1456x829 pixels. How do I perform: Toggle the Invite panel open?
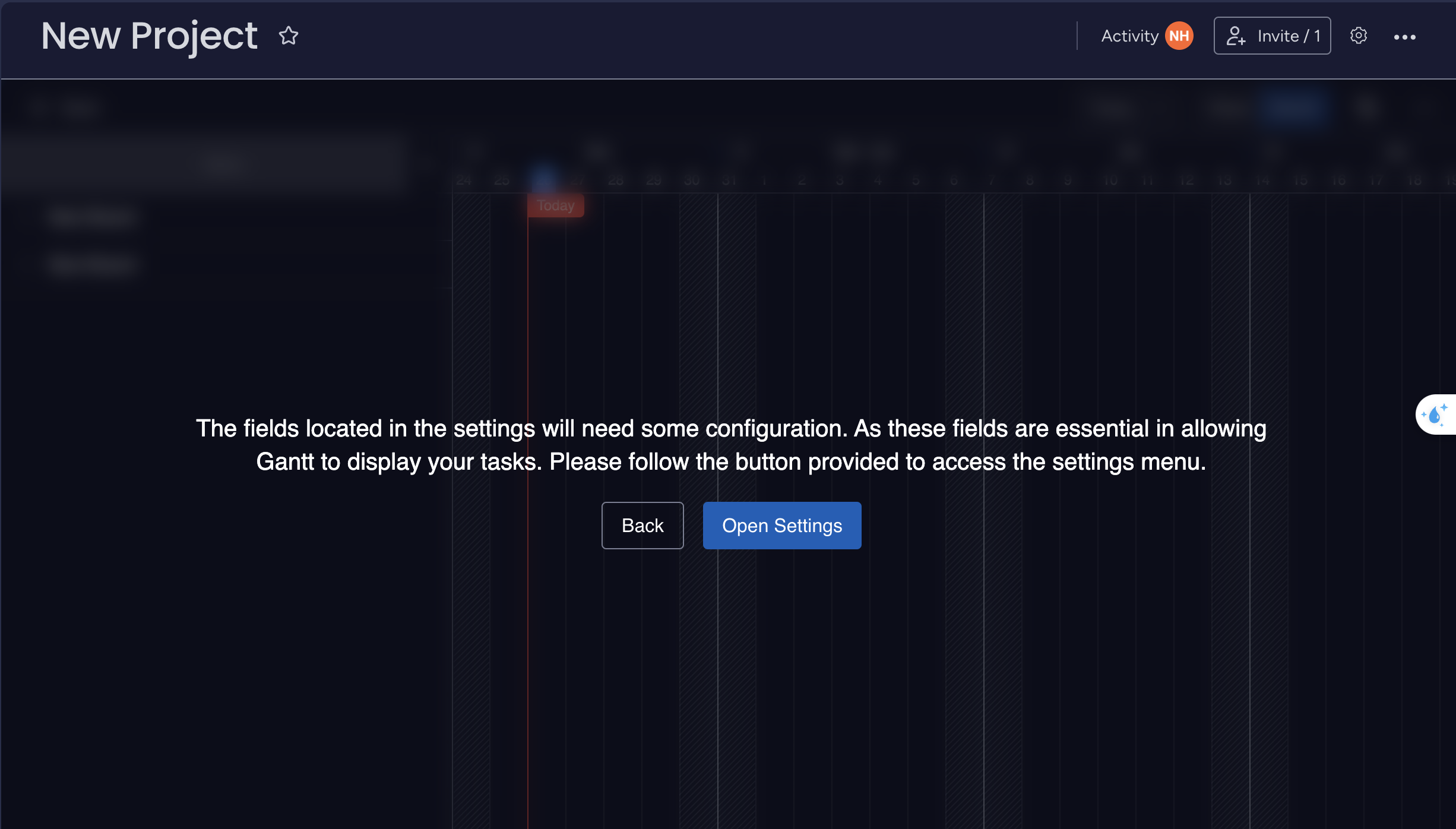[1272, 36]
